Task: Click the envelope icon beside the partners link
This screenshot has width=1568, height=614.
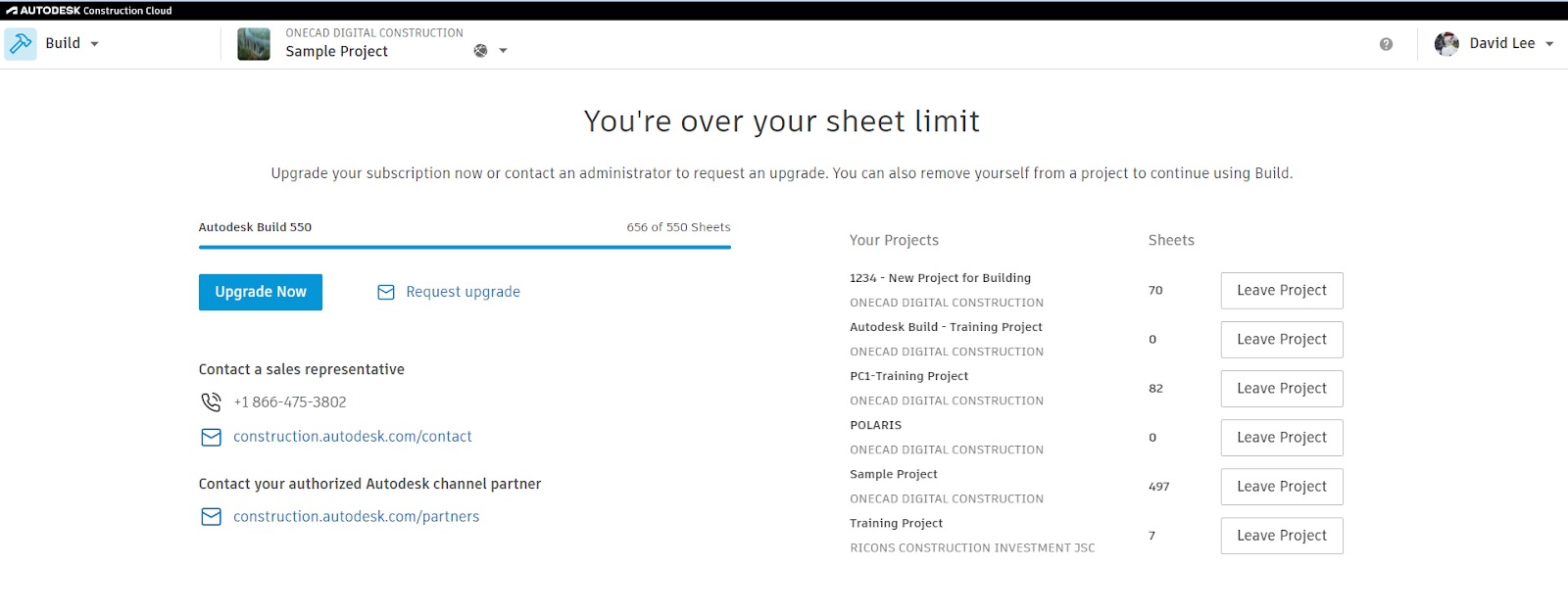Action: [211, 517]
